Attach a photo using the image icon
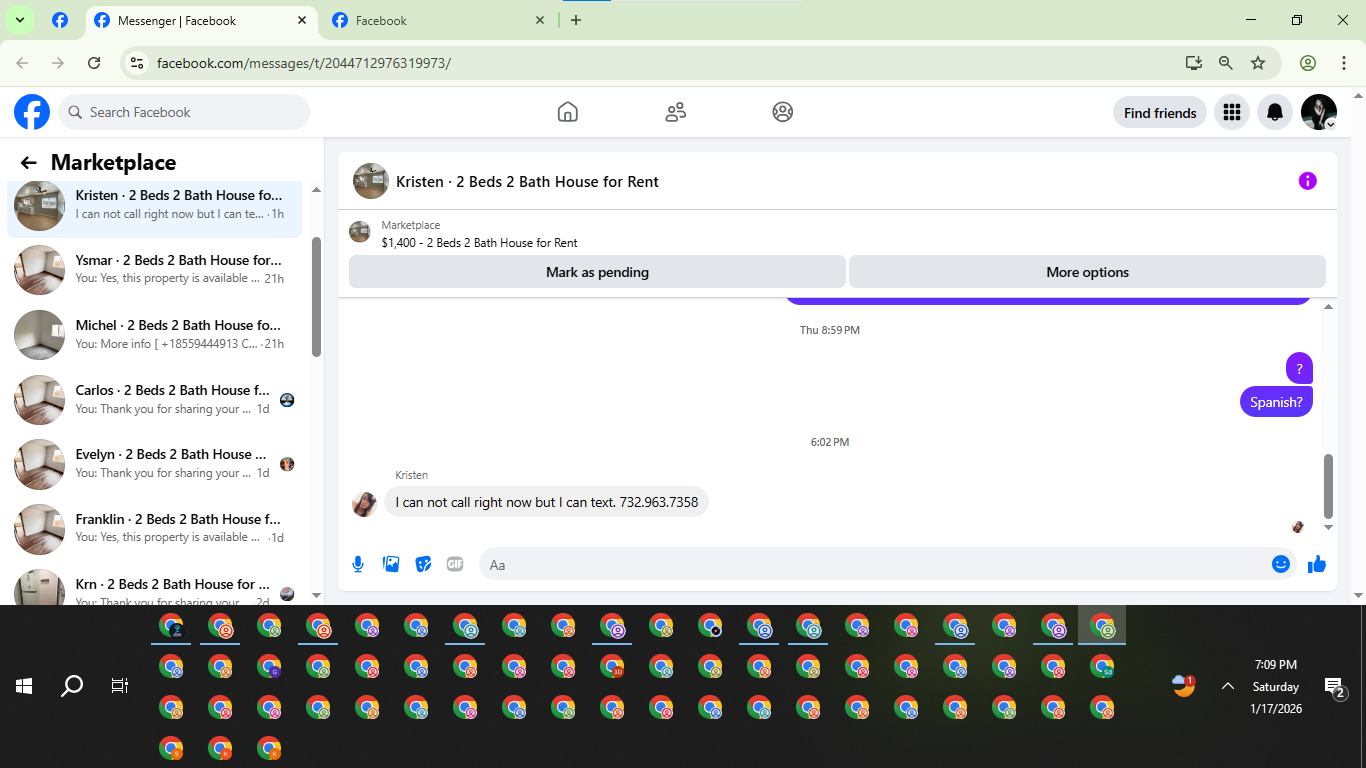The image size is (1366, 768). tap(391, 564)
